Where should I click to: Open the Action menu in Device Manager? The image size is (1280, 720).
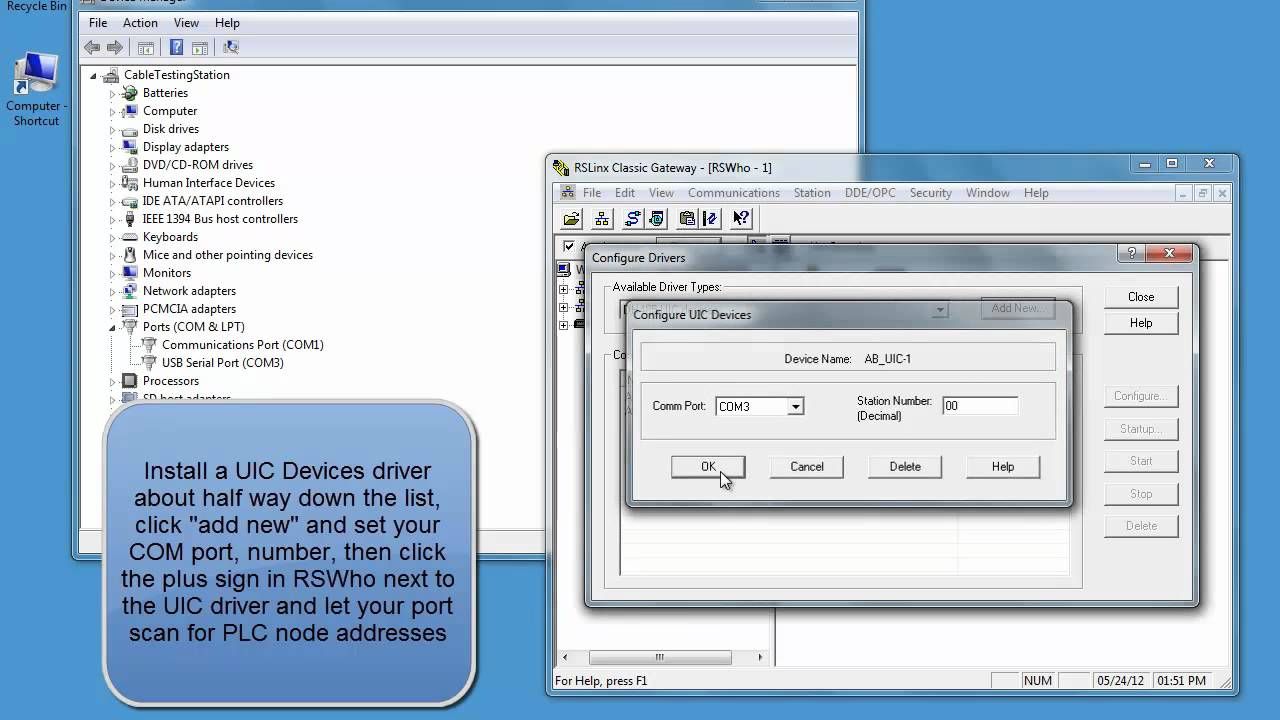[x=140, y=23]
